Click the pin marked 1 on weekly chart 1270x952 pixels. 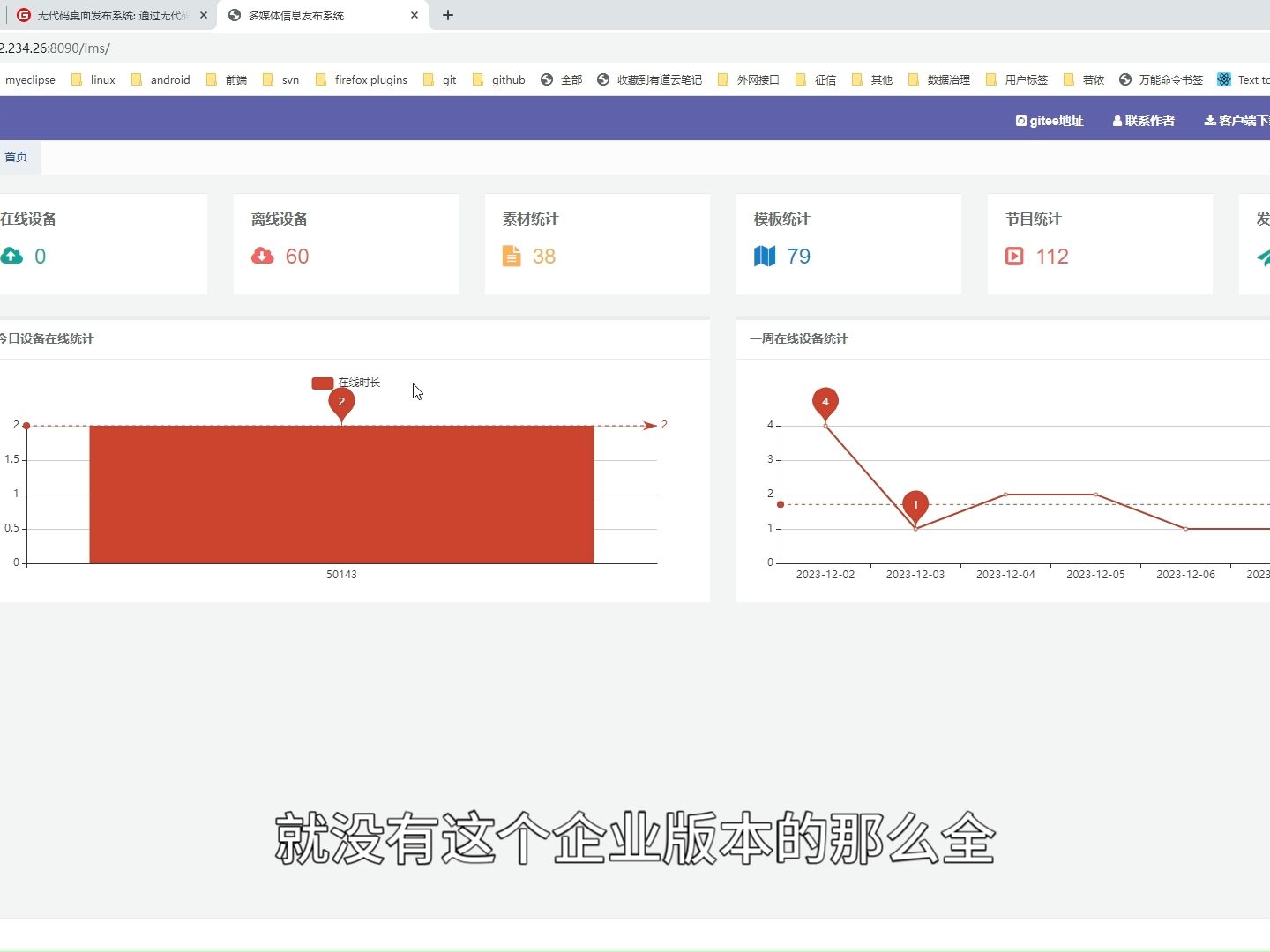915,507
